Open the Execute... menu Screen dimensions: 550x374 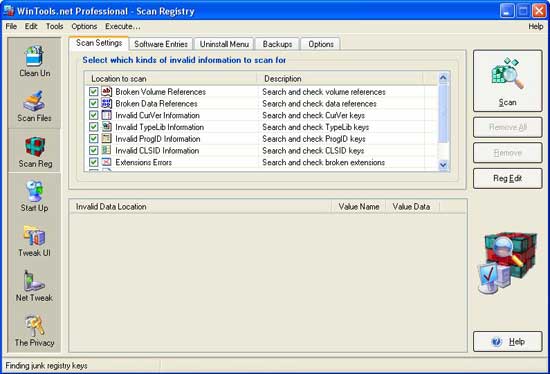click(123, 26)
